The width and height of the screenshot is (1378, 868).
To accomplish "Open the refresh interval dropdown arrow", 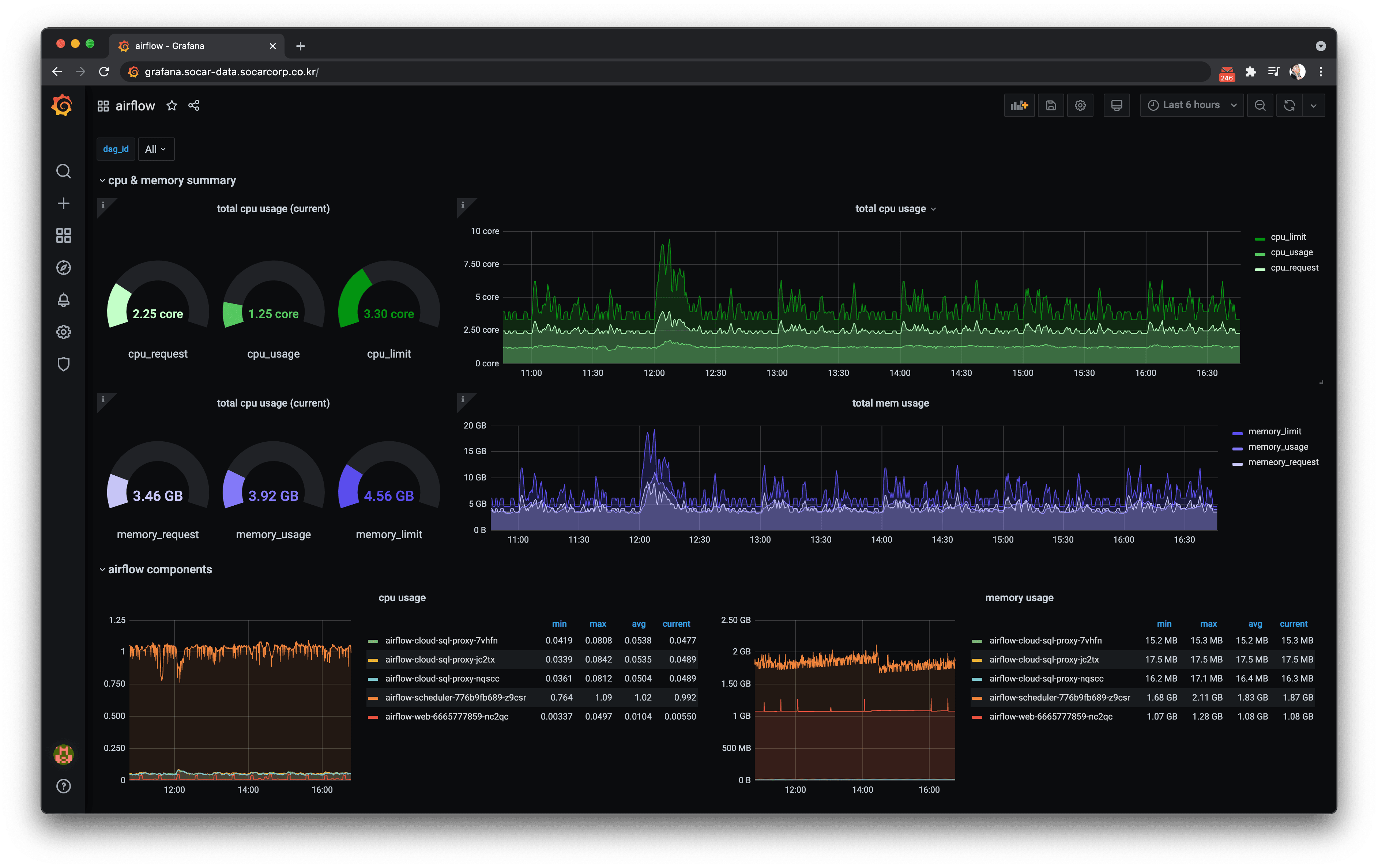I will coord(1313,105).
